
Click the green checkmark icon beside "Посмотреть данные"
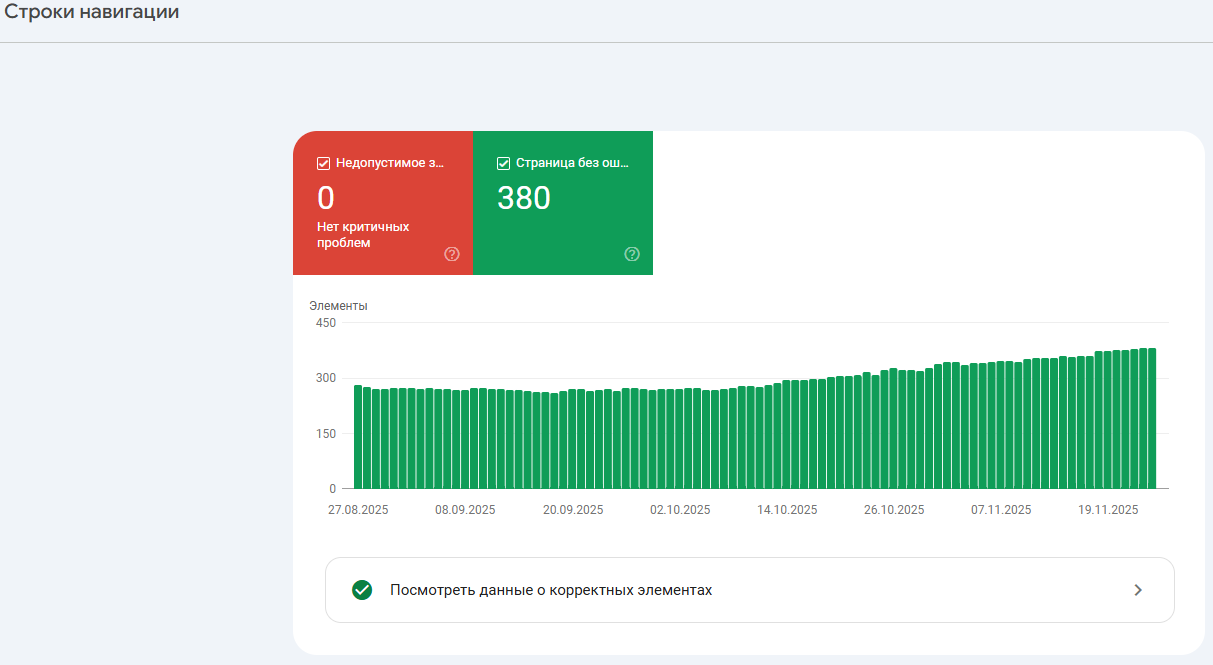pos(362,590)
